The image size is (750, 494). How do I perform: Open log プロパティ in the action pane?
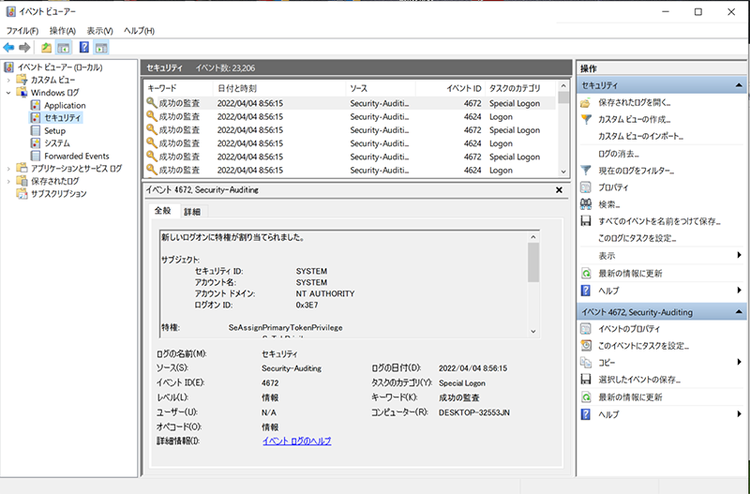614,187
